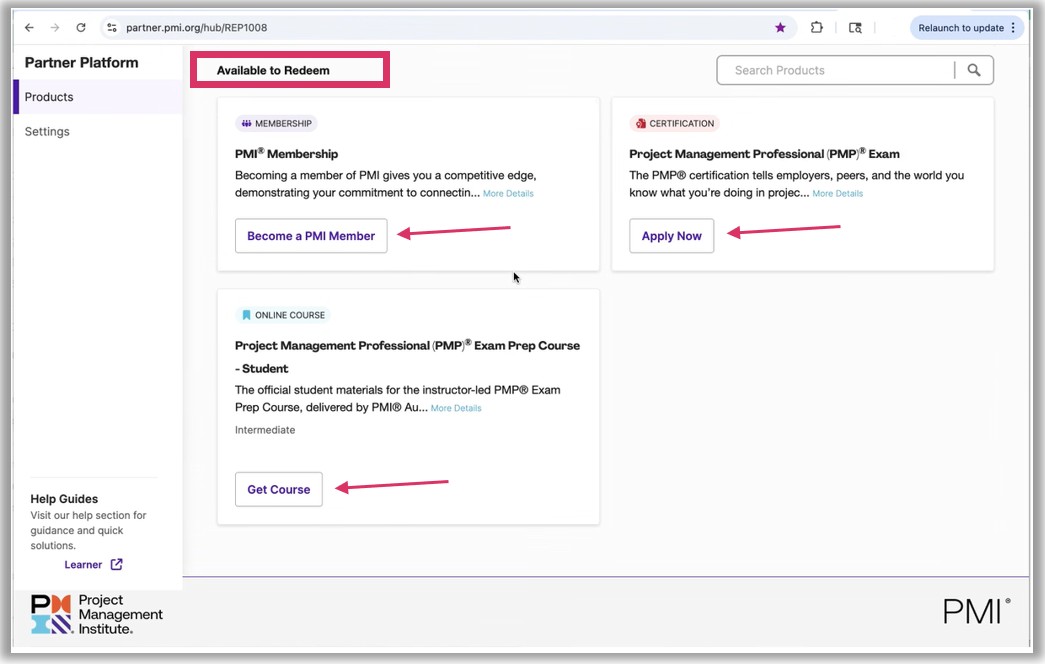Open More Details for Exam Prep Course
Screen dimensions: 1045x664
pos(456,408)
